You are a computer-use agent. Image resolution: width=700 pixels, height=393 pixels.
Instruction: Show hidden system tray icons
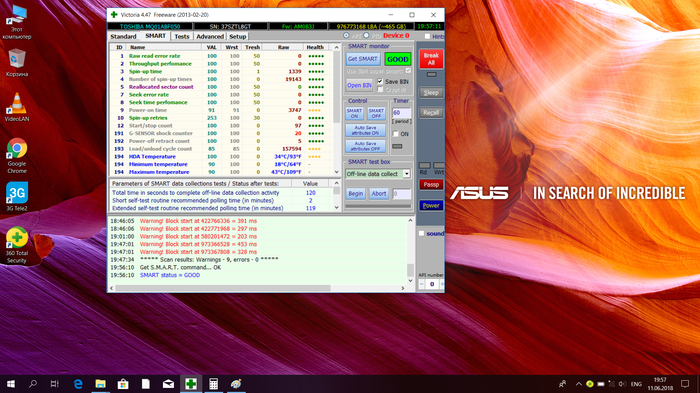coord(579,384)
